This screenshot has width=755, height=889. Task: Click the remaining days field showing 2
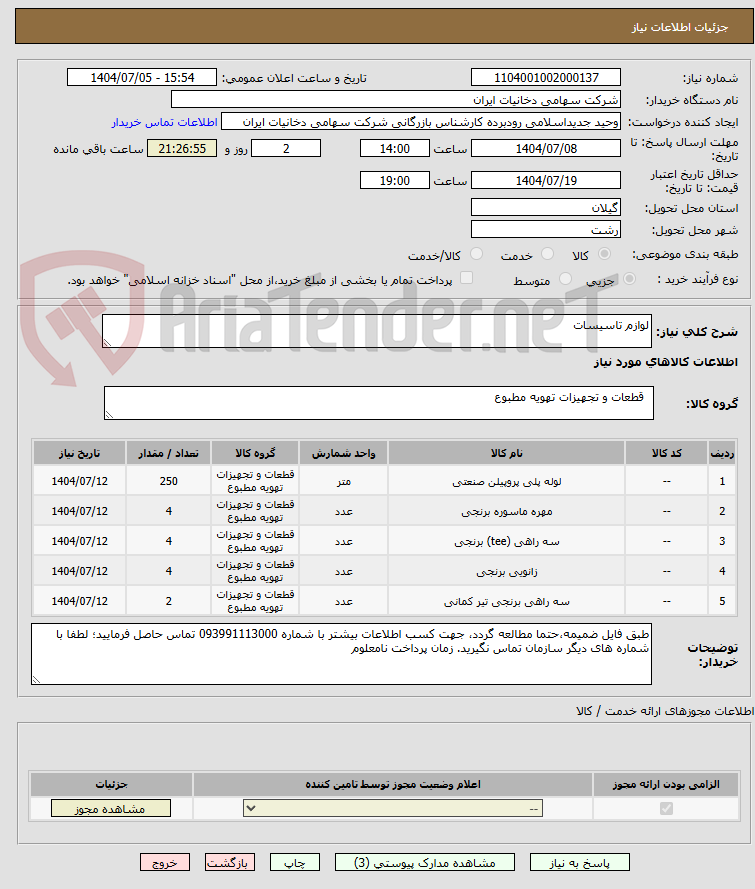[x=286, y=149]
